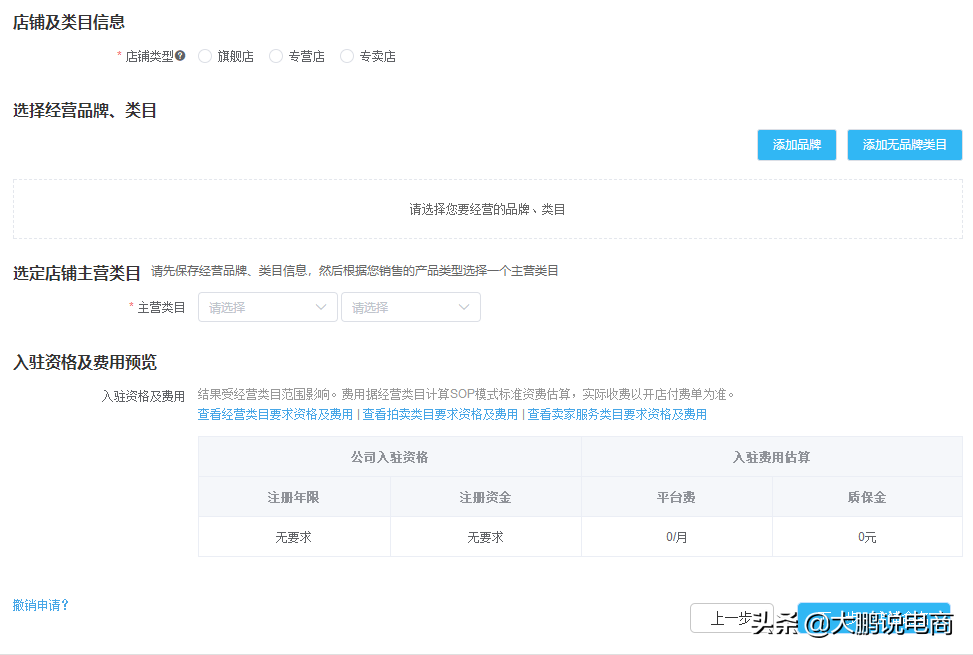
Task: Click the 入驻资格及费用预览 heading
Action: [85, 362]
